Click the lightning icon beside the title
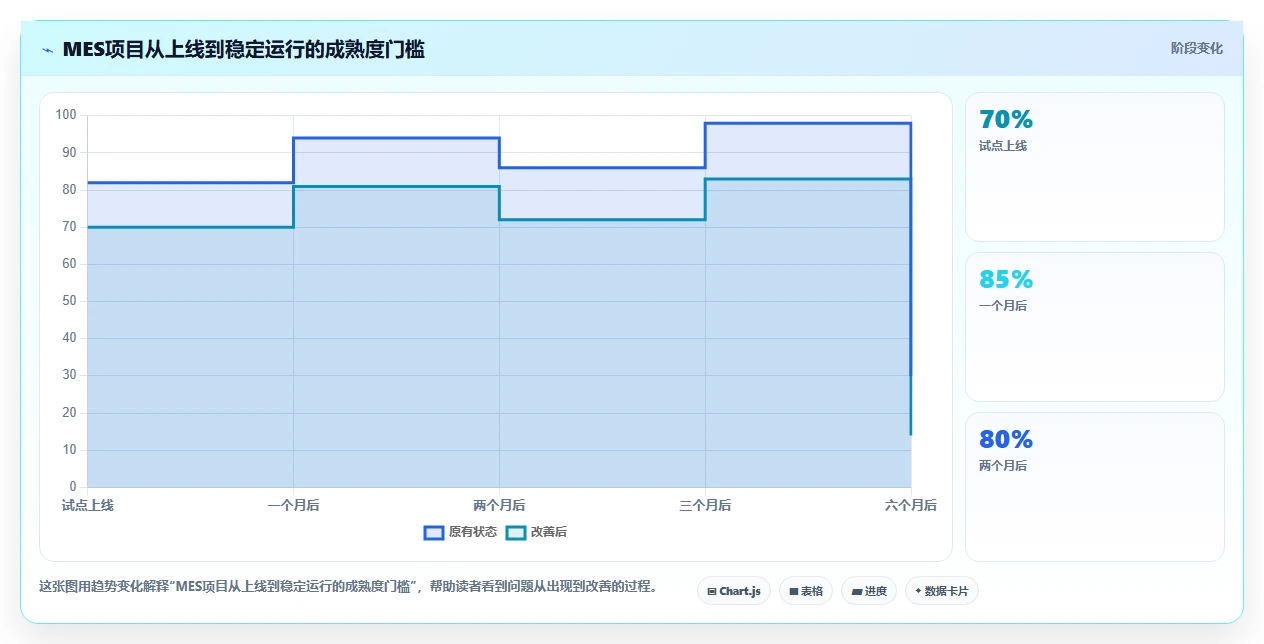Image resolution: width=1264 pixels, height=644 pixels. pyautogui.click(x=47, y=50)
